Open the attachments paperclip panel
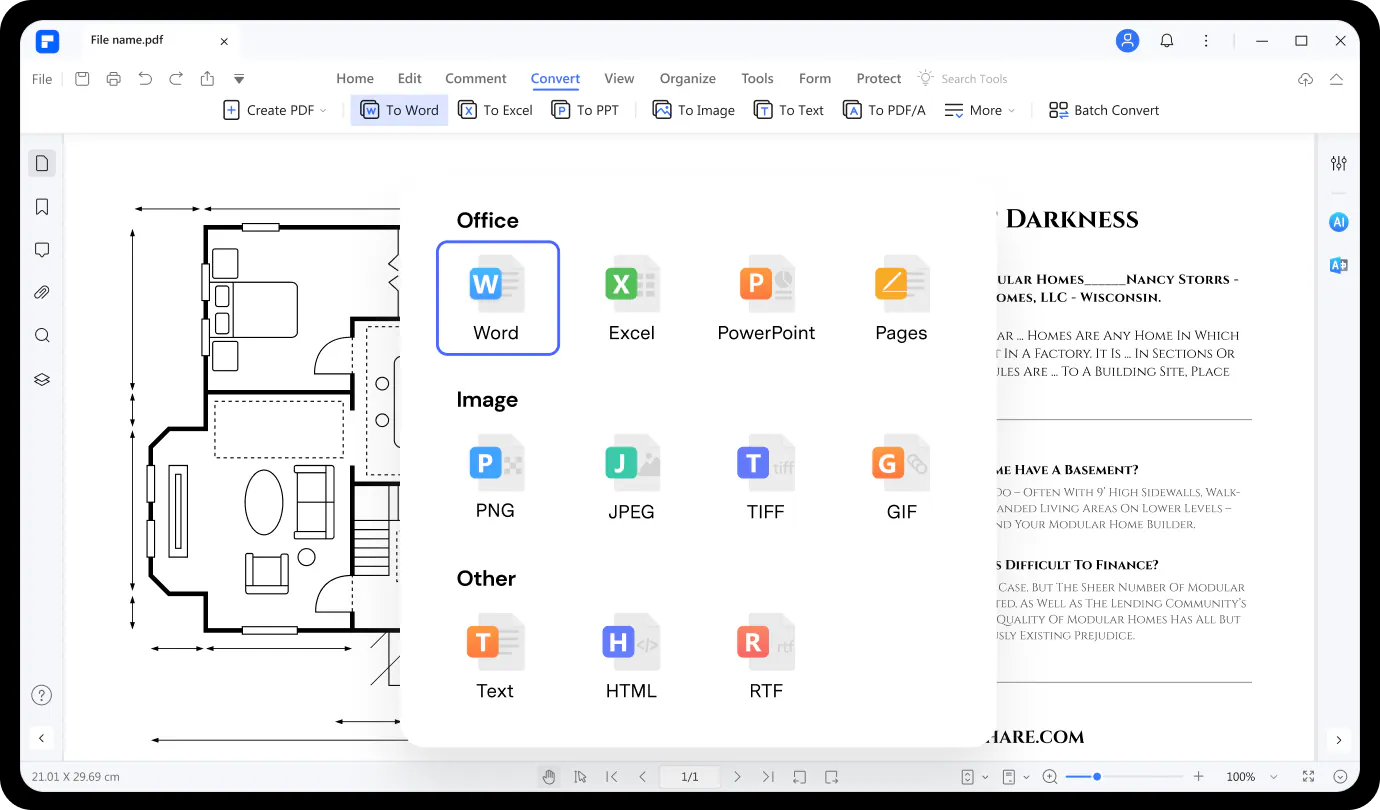This screenshot has height=810, width=1380. tap(42, 293)
